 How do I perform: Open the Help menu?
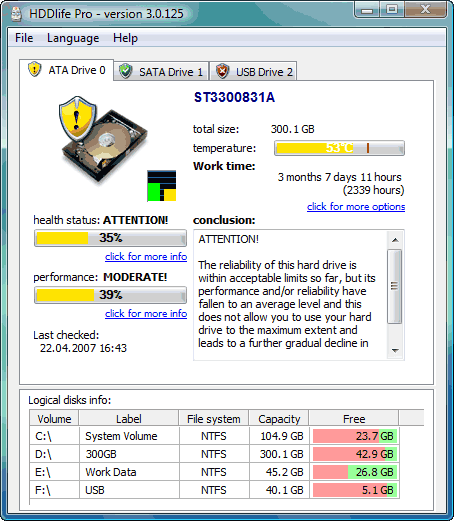[125, 38]
